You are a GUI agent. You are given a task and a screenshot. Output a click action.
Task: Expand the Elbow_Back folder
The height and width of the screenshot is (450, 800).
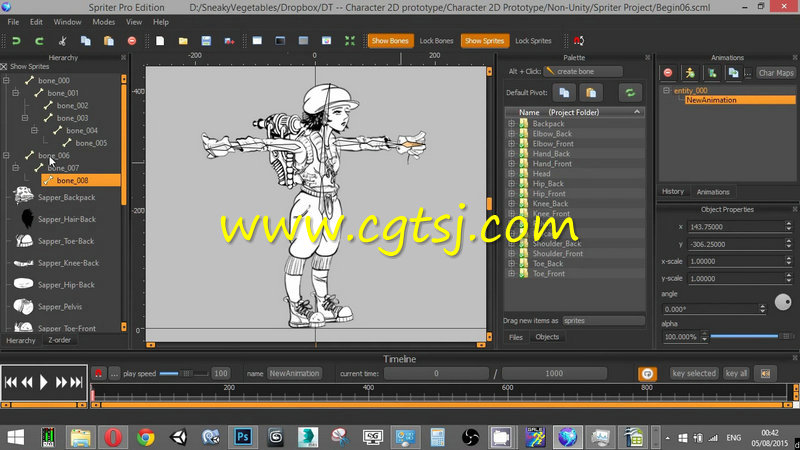point(511,134)
